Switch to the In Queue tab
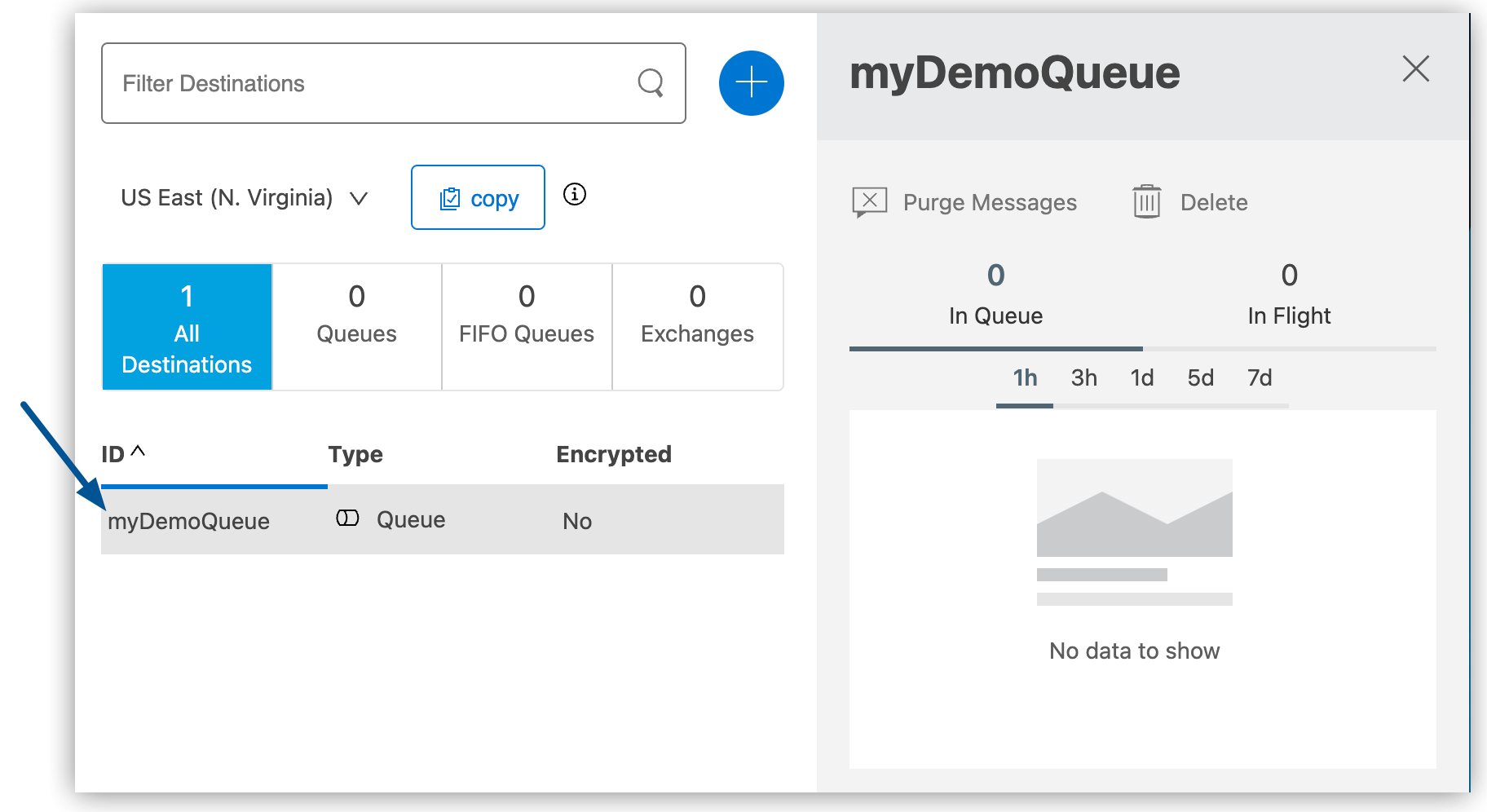The height and width of the screenshot is (812, 1487). pos(995,297)
